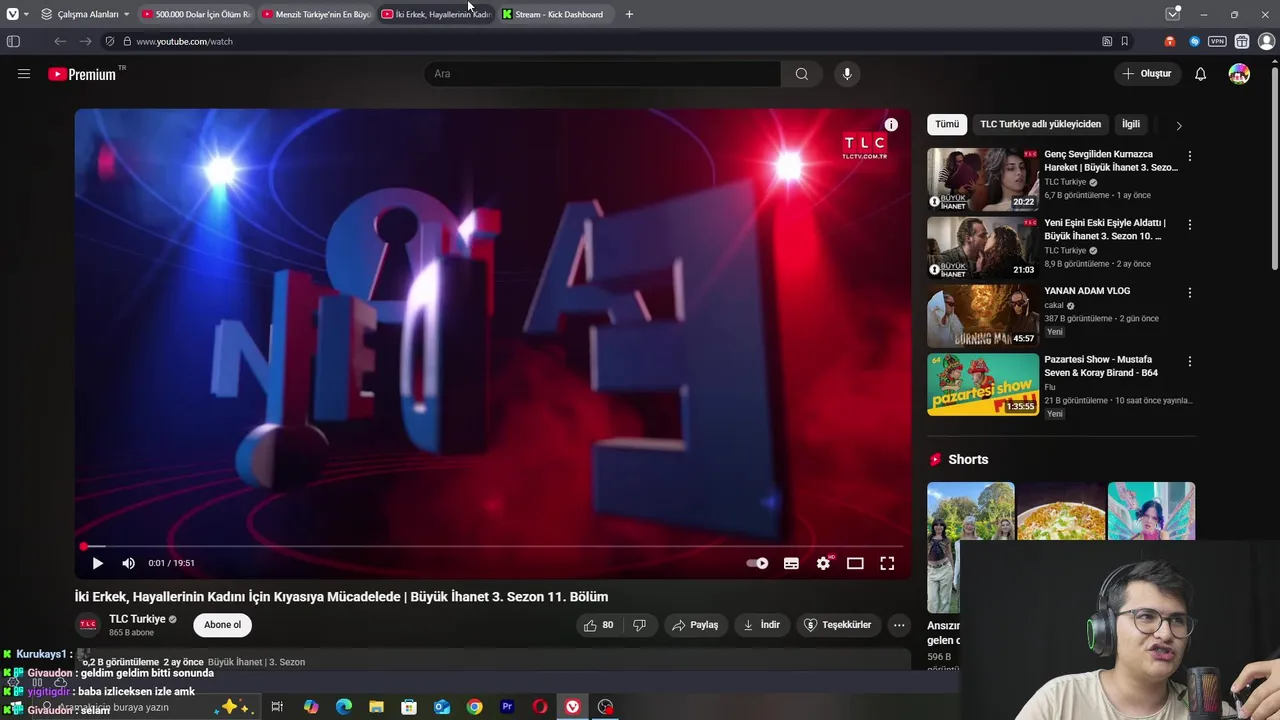Viewport: 1280px width, 720px height.
Task: Share the video via Paylaş
Action: point(695,625)
